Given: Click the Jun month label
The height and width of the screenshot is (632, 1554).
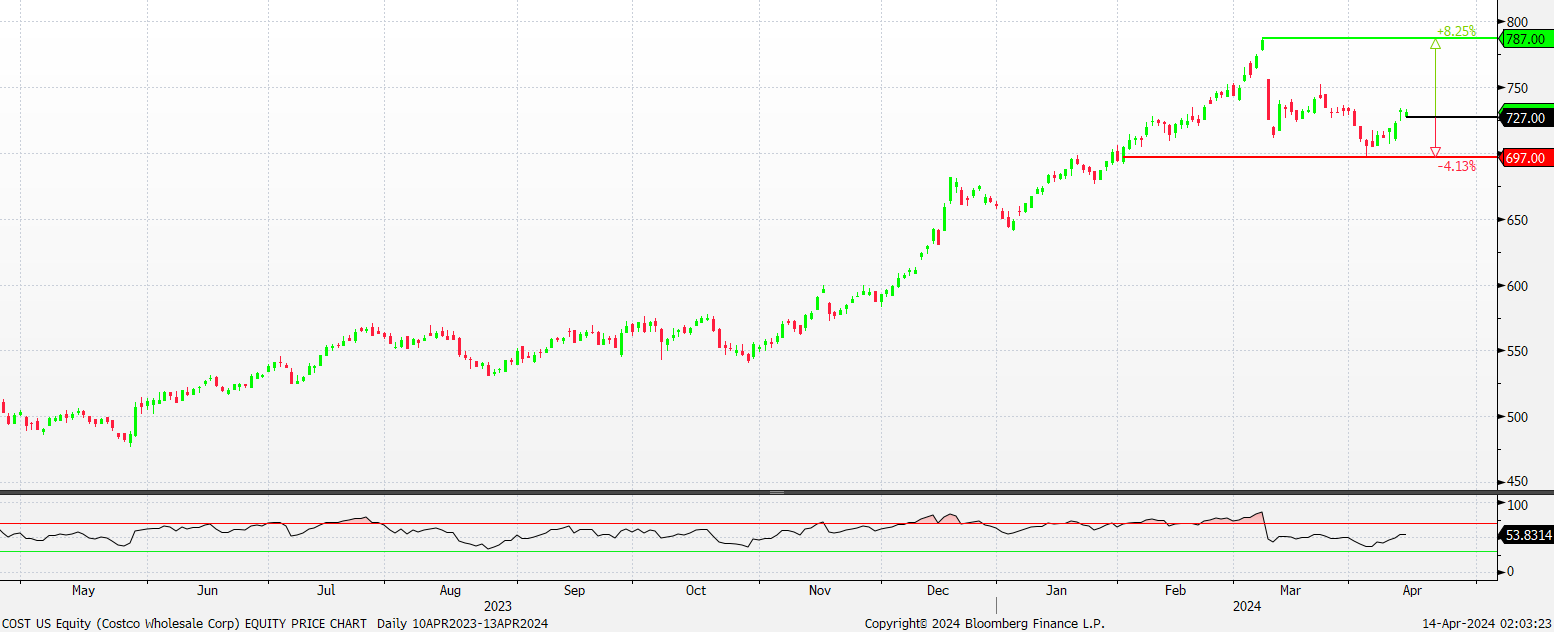Looking at the screenshot, I should (207, 590).
